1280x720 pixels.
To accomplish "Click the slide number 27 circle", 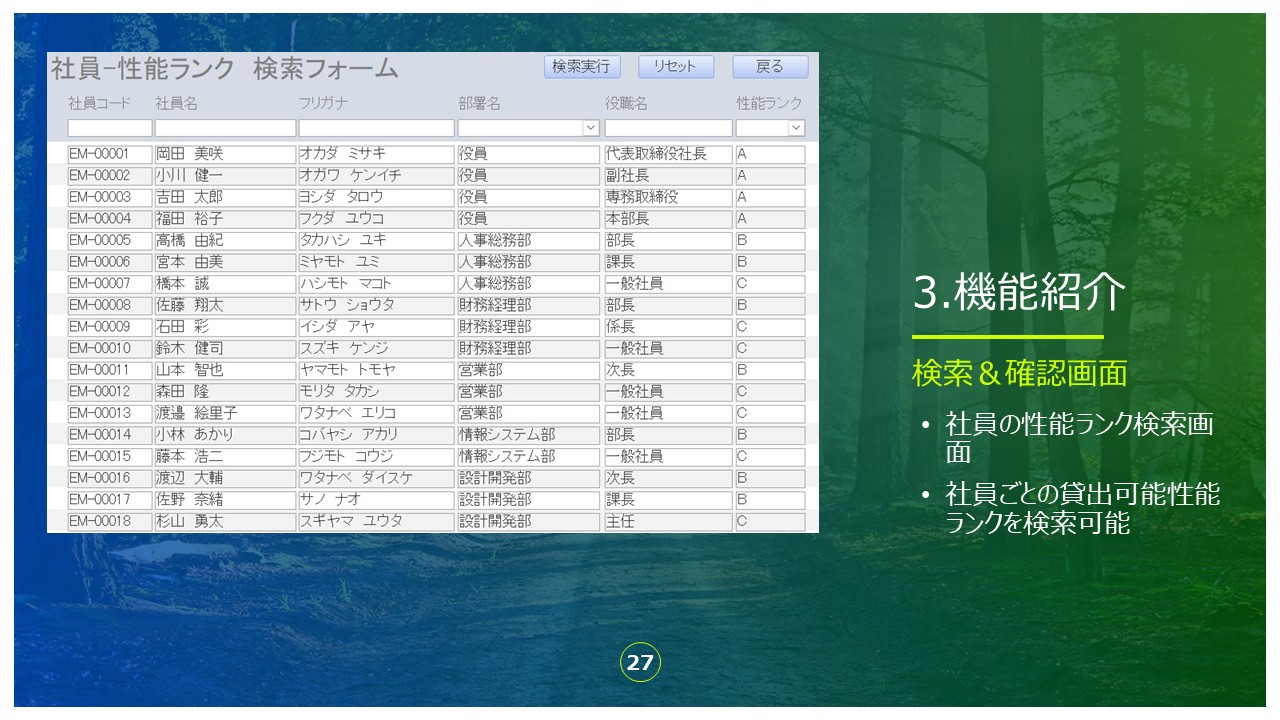I will (640, 662).
